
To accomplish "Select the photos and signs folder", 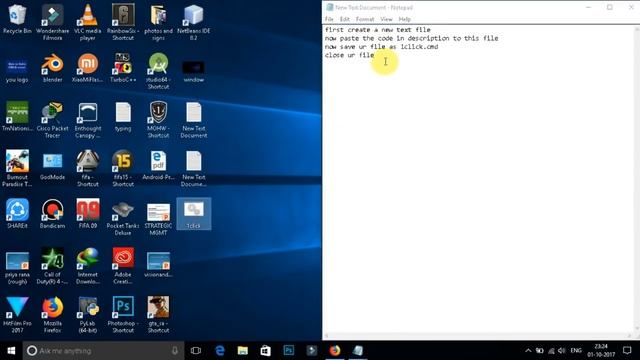I will point(158,22).
